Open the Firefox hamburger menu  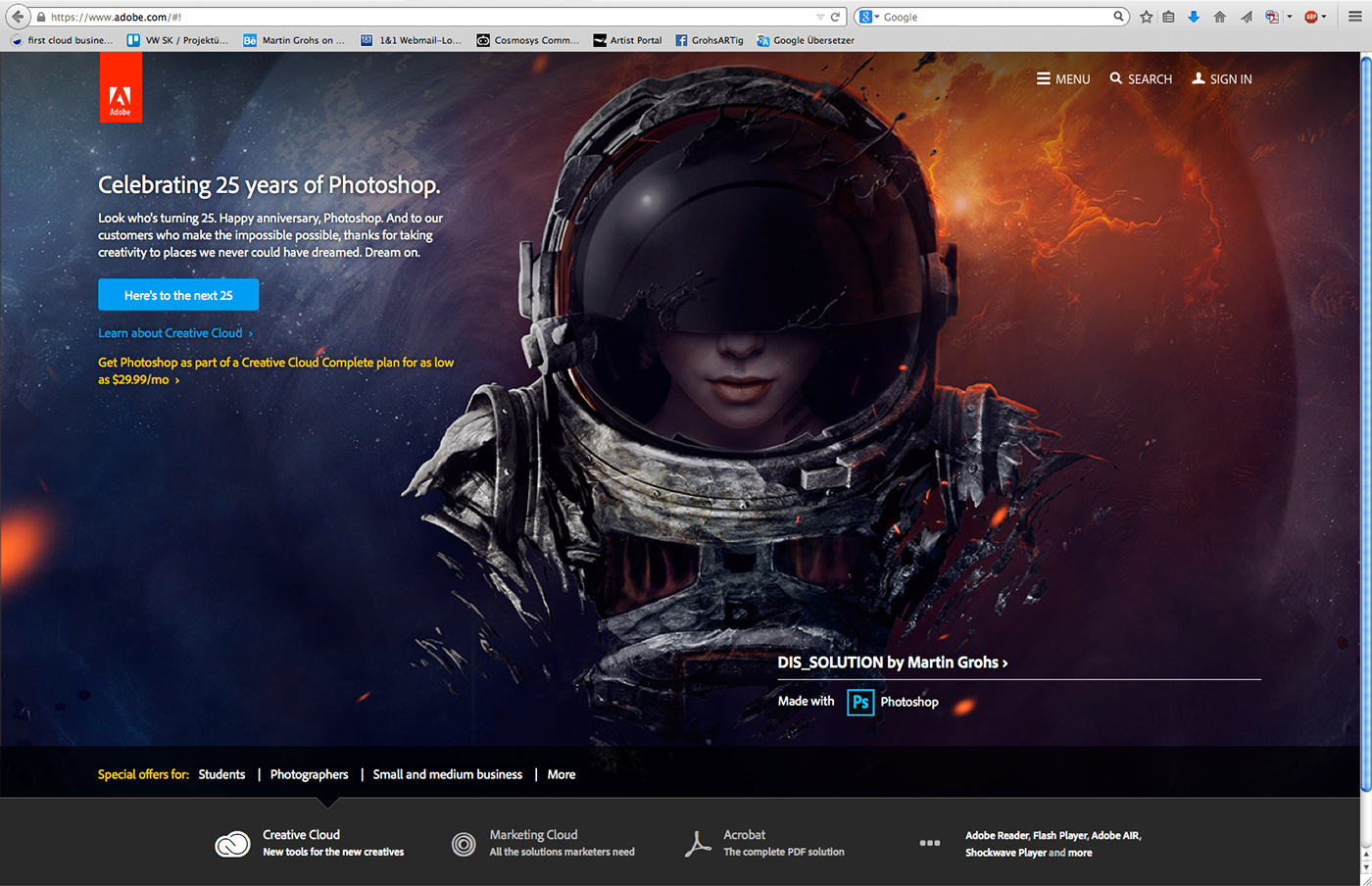[x=1355, y=17]
